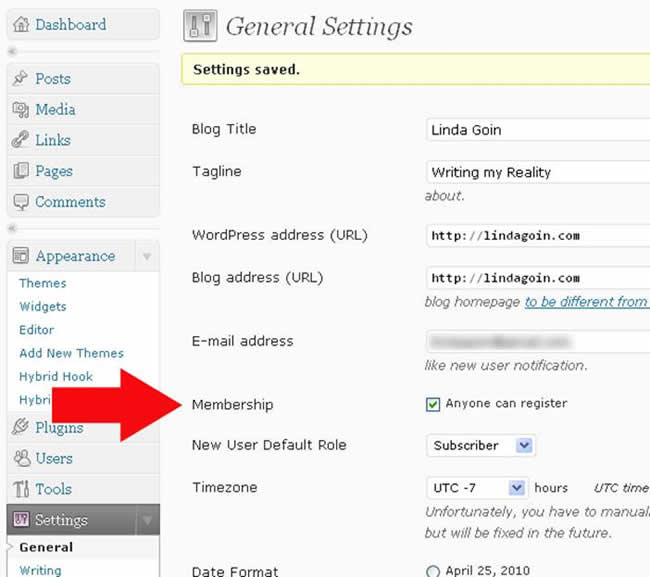Open the UTC -7 timezone dropdown
The height and width of the screenshot is (577, 650).
(477, 488)
